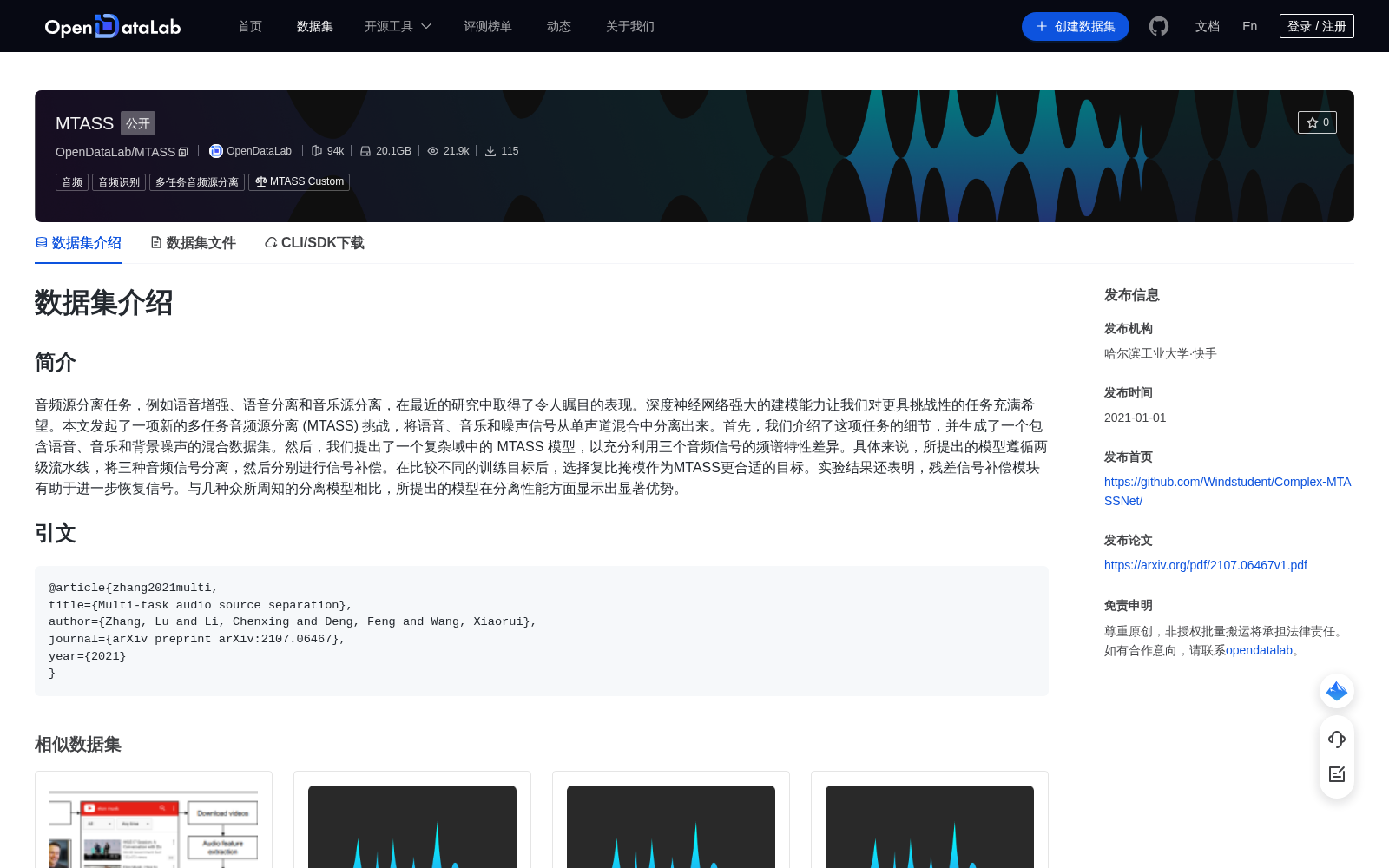Switch language to En
Screen dimensions: 1389x868
pyautogui.click(x=1250, y=26)
